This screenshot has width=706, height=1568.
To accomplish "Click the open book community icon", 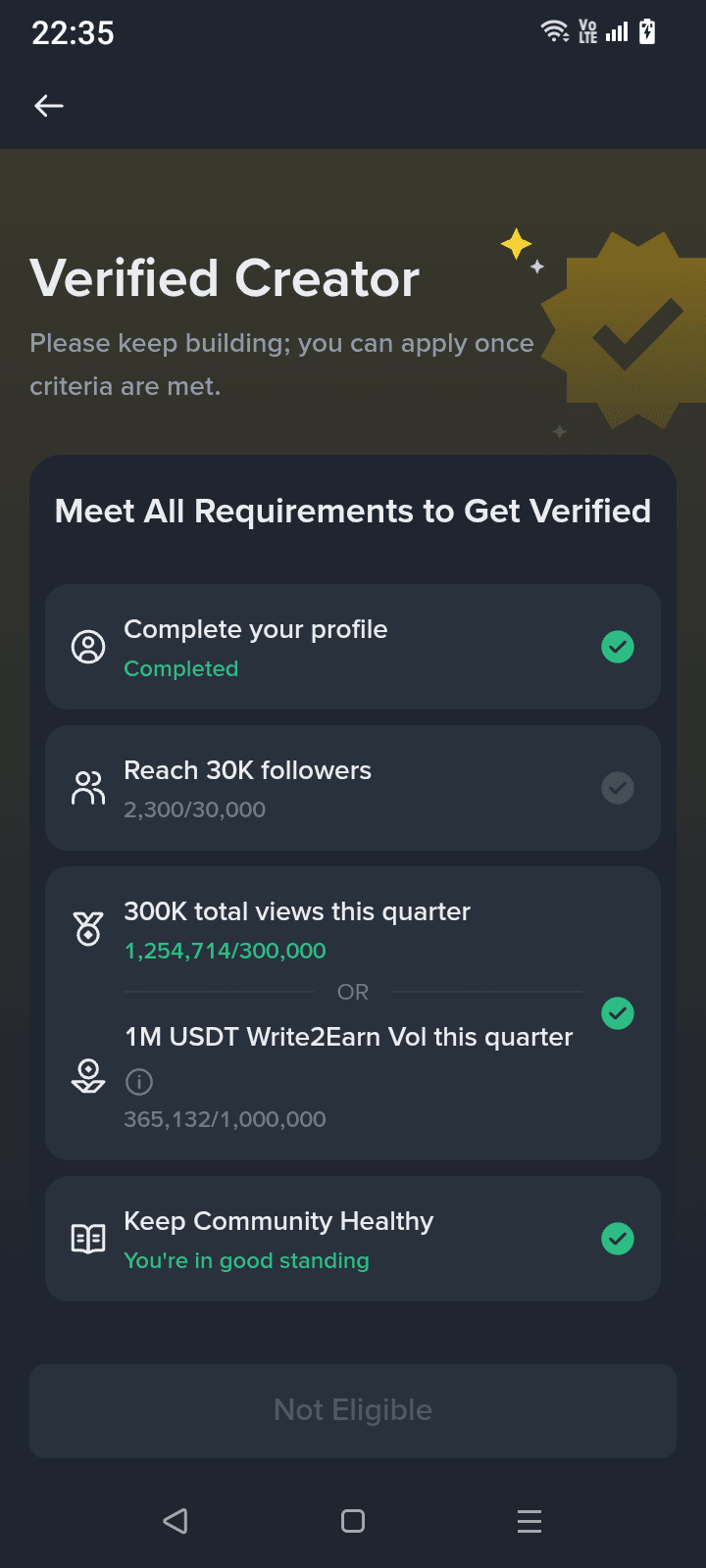I will pyautogui.click(x=88, y=1239).
